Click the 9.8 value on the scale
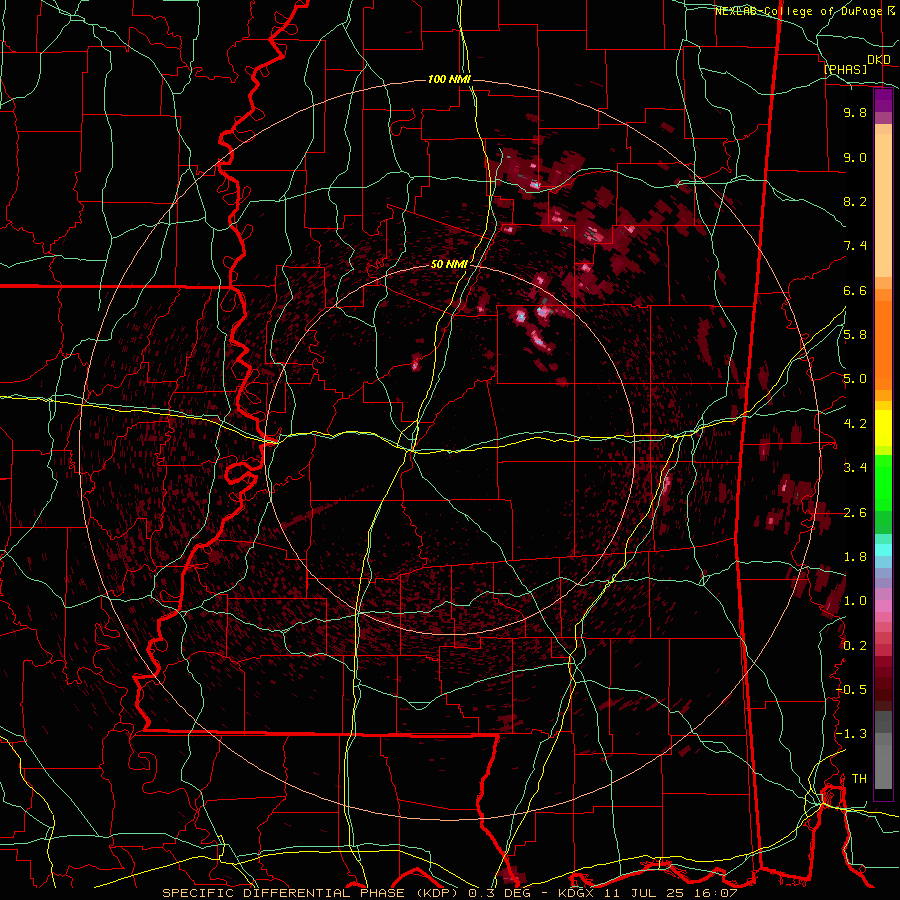Viewport: 900px width, 900px height. click(855, 112)
